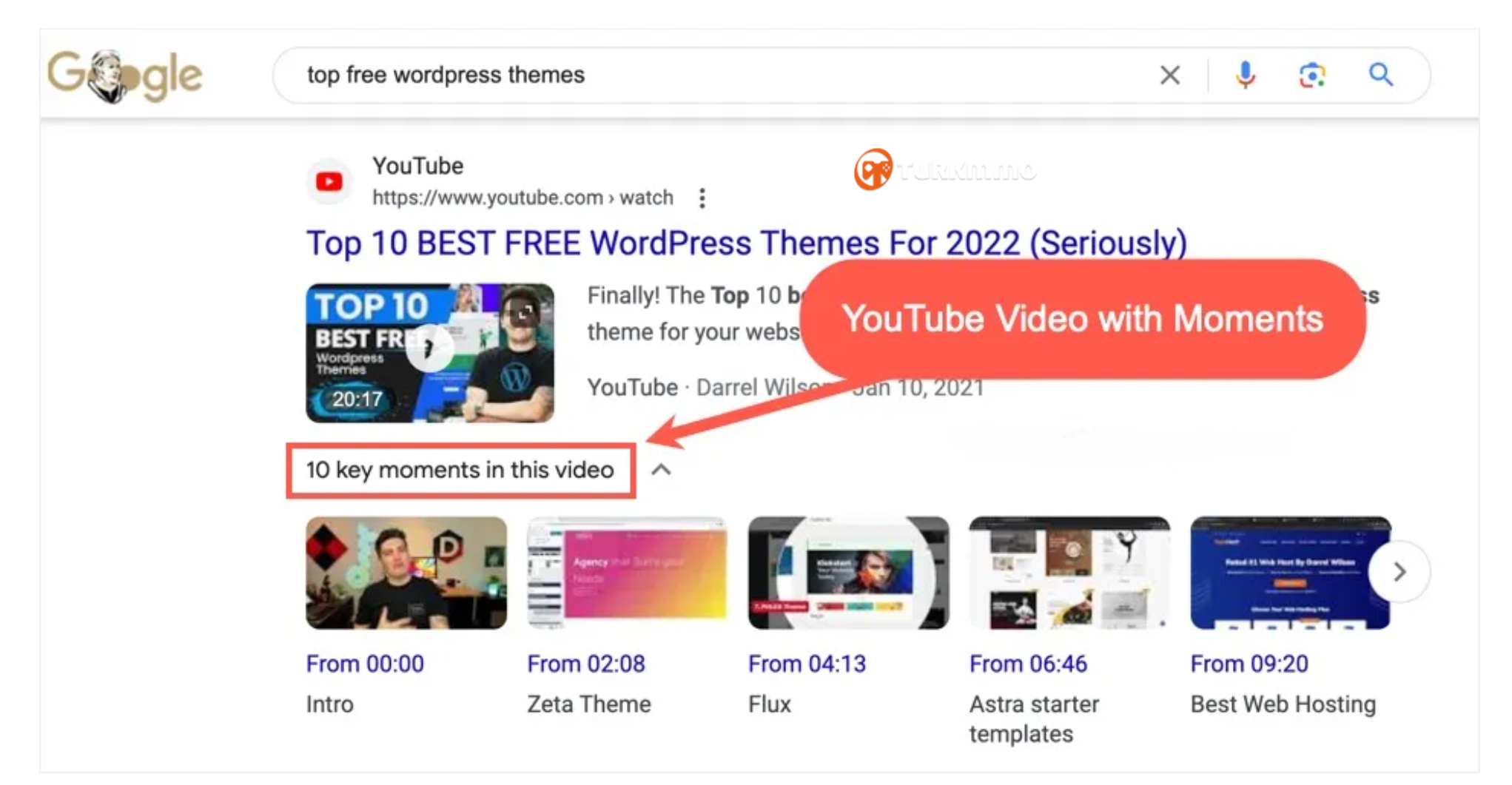Start voice search with the microphone icon
Viewport: 1512px width, 785px height.
[1246, 75]
